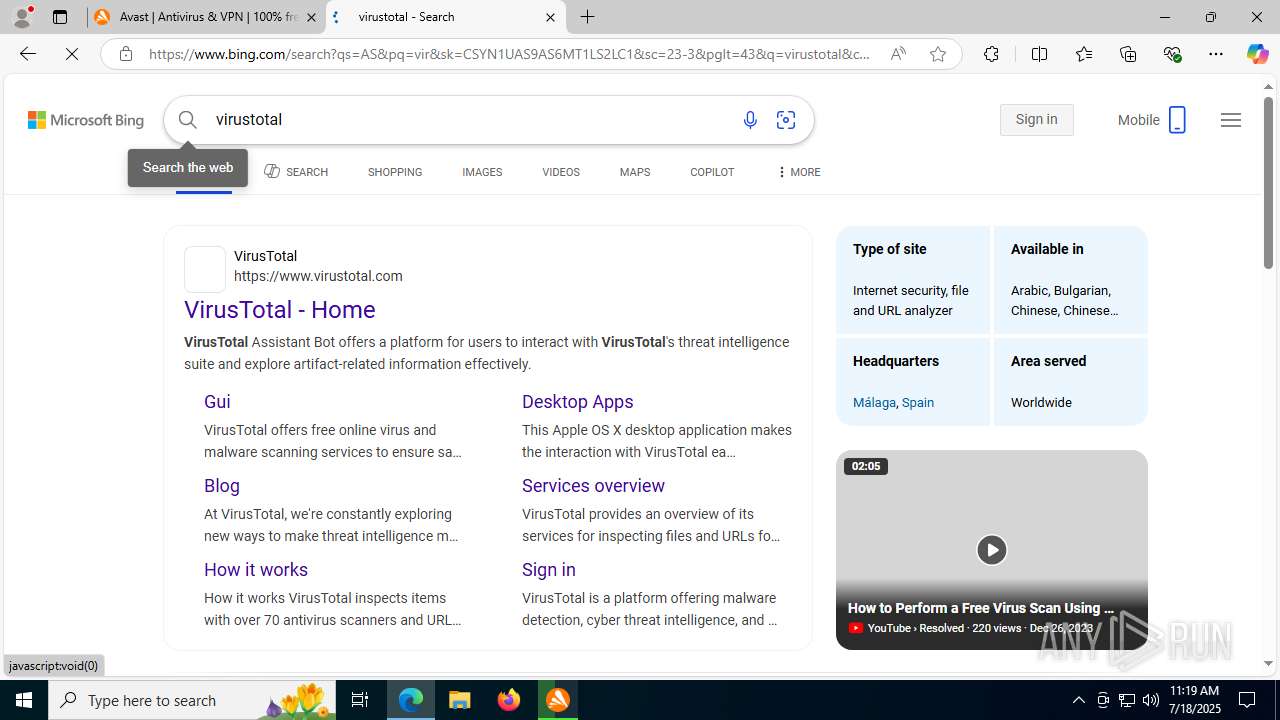This screenshot has width=1280, height=720.
Task: Stop loading the page
Action: pyautogui.click(x=72, y=54)
